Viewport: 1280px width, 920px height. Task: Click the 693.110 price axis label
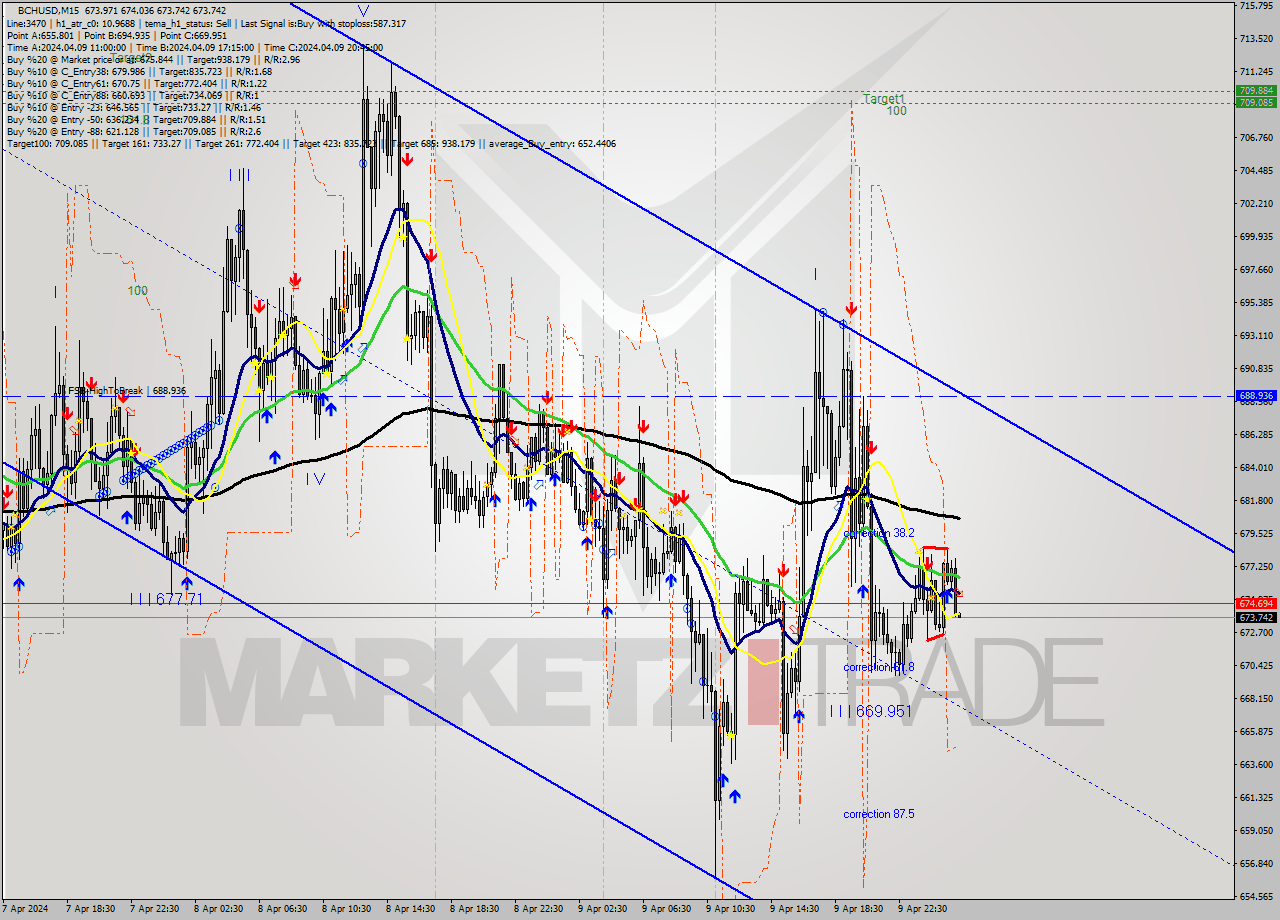point(1256,336)
